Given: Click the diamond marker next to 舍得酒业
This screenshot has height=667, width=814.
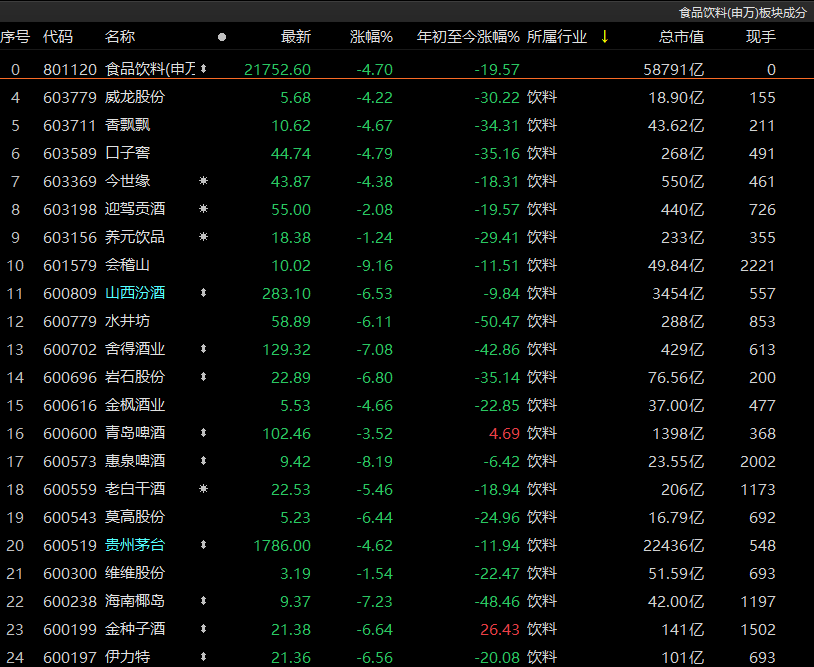Looking at the screenshot, I should click(x=204, y=349).
